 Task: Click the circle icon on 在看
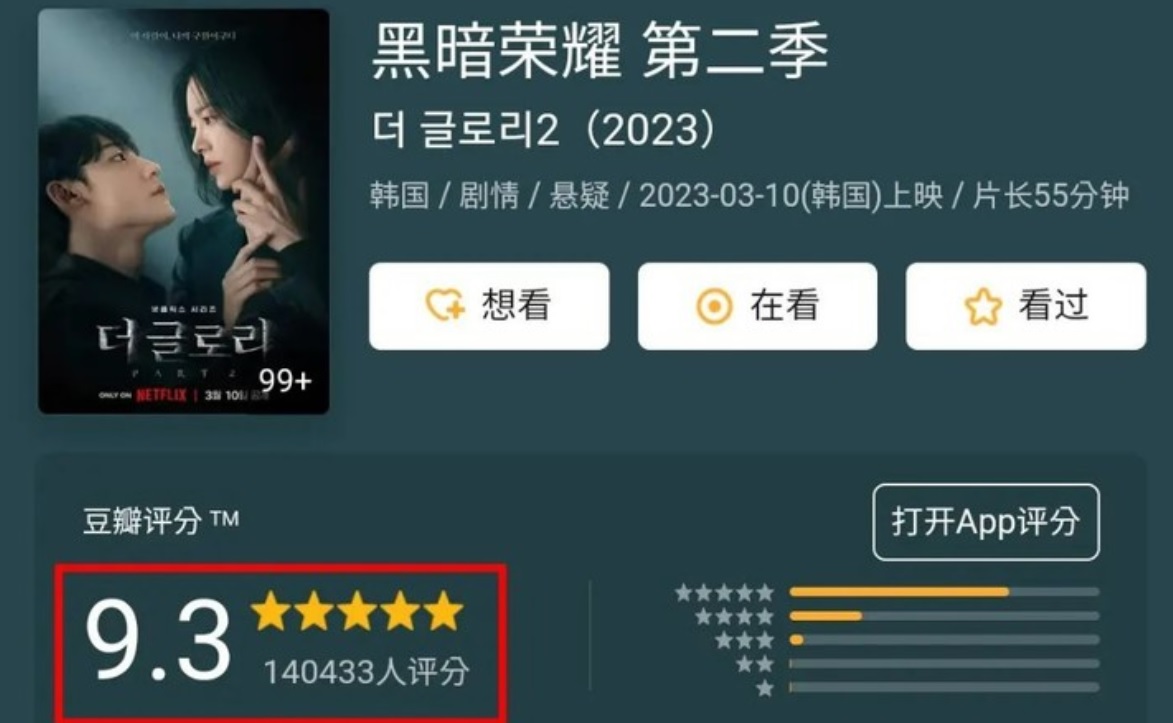[x=714, y=306]
